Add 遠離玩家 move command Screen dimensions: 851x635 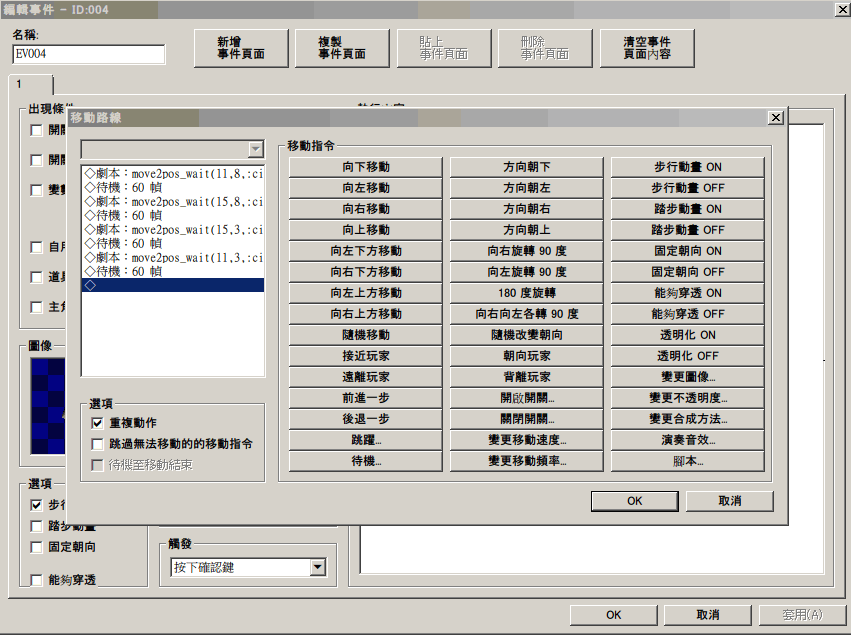click(x=366, y=377)
